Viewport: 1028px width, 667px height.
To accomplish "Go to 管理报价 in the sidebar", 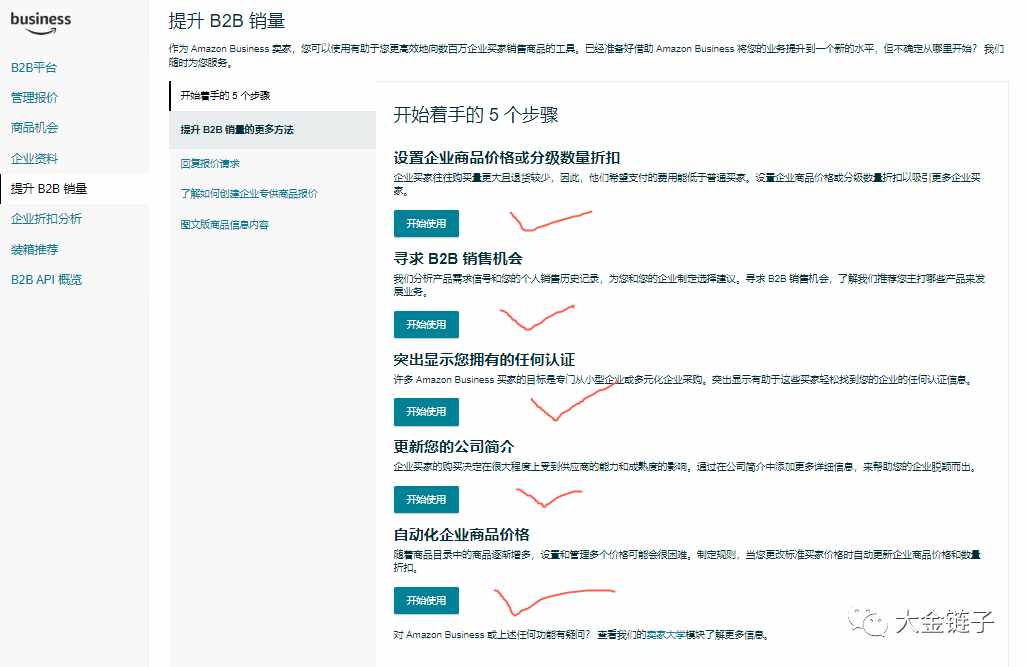I will point(34,98).
